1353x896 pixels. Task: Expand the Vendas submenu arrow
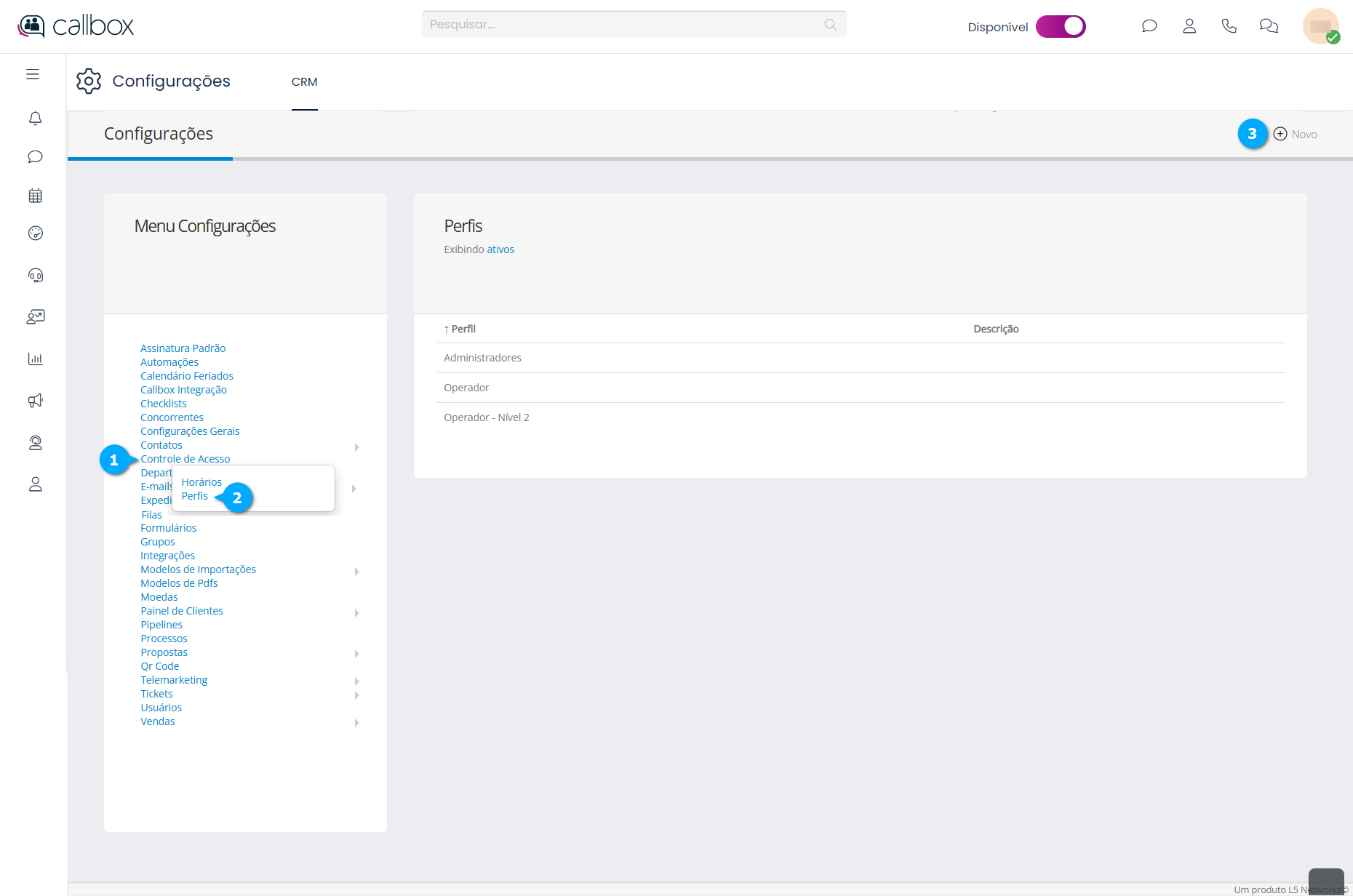click(x=356, y=723)
